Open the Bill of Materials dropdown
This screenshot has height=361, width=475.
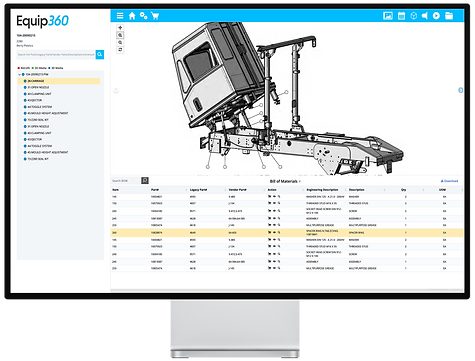285,181
